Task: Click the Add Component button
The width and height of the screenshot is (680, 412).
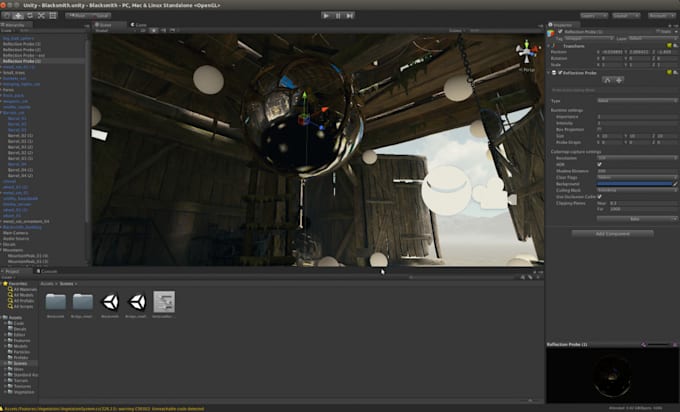Action: (611, 233)
